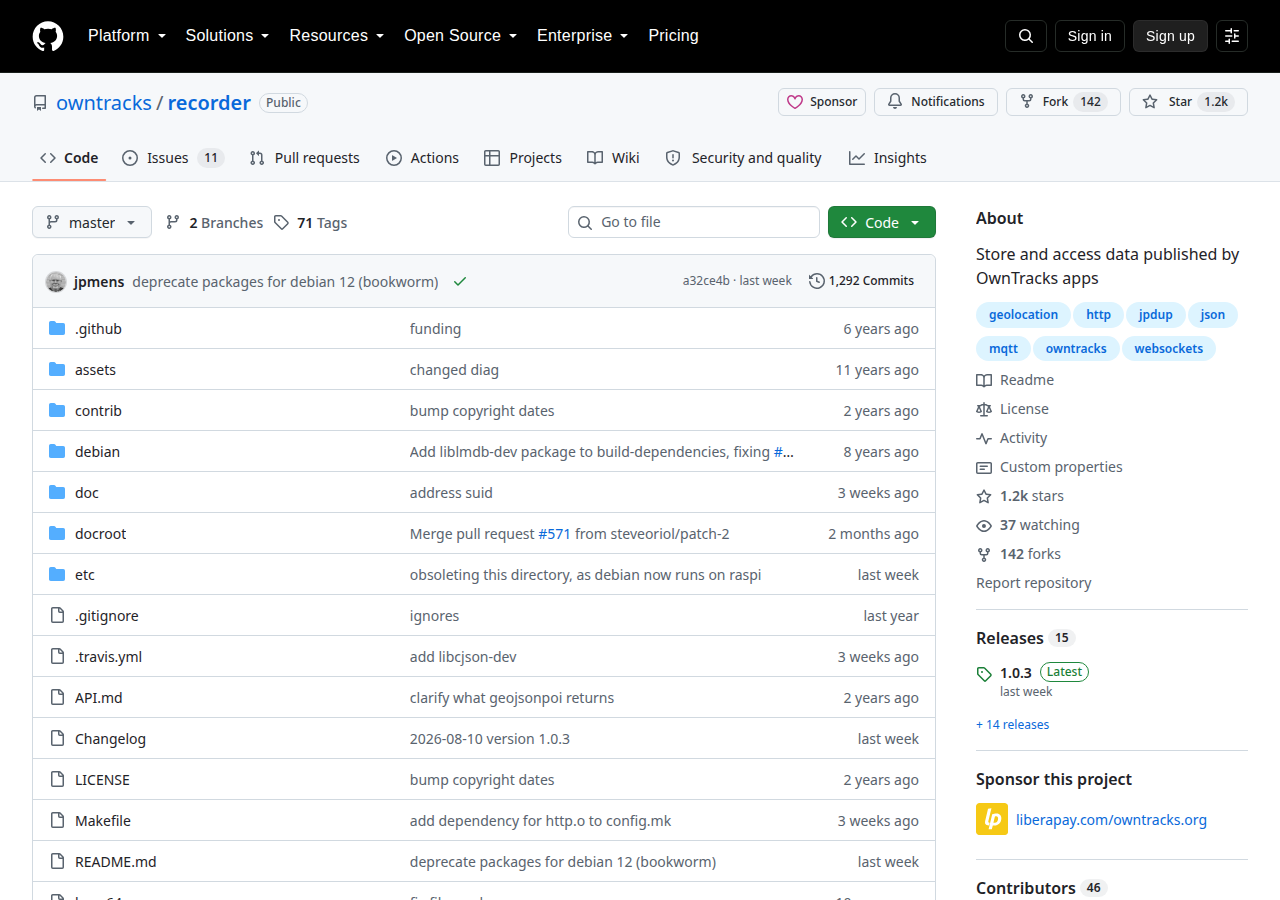The width and height of the screenshot is (1280, 900).
Task: Click the star icon beside 1.2k stars
Action: click(x=984, y=496)
